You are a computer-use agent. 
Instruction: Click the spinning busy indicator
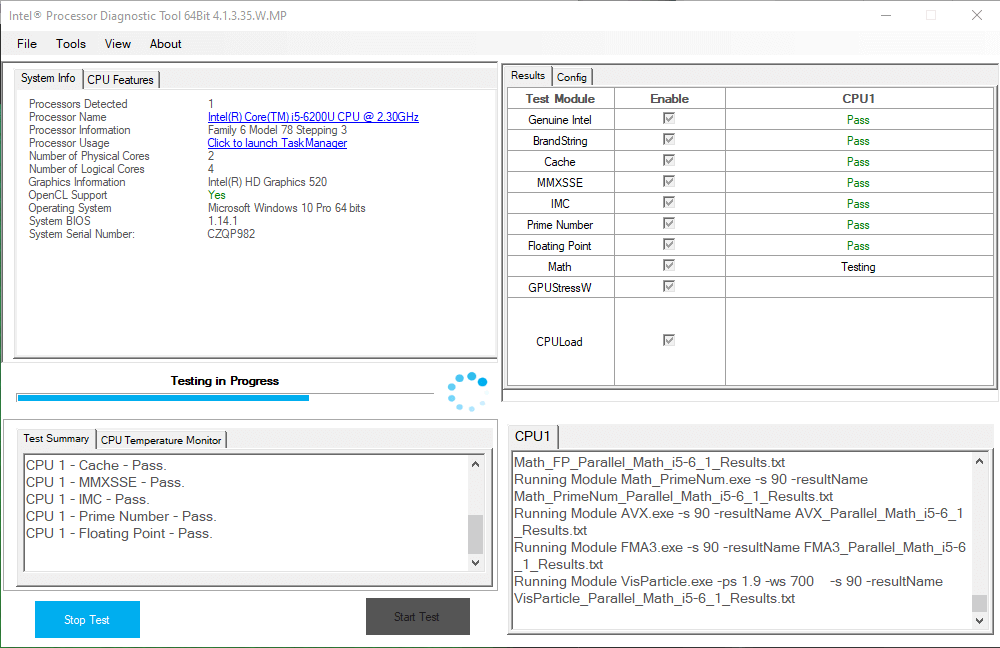pos(468,392)
